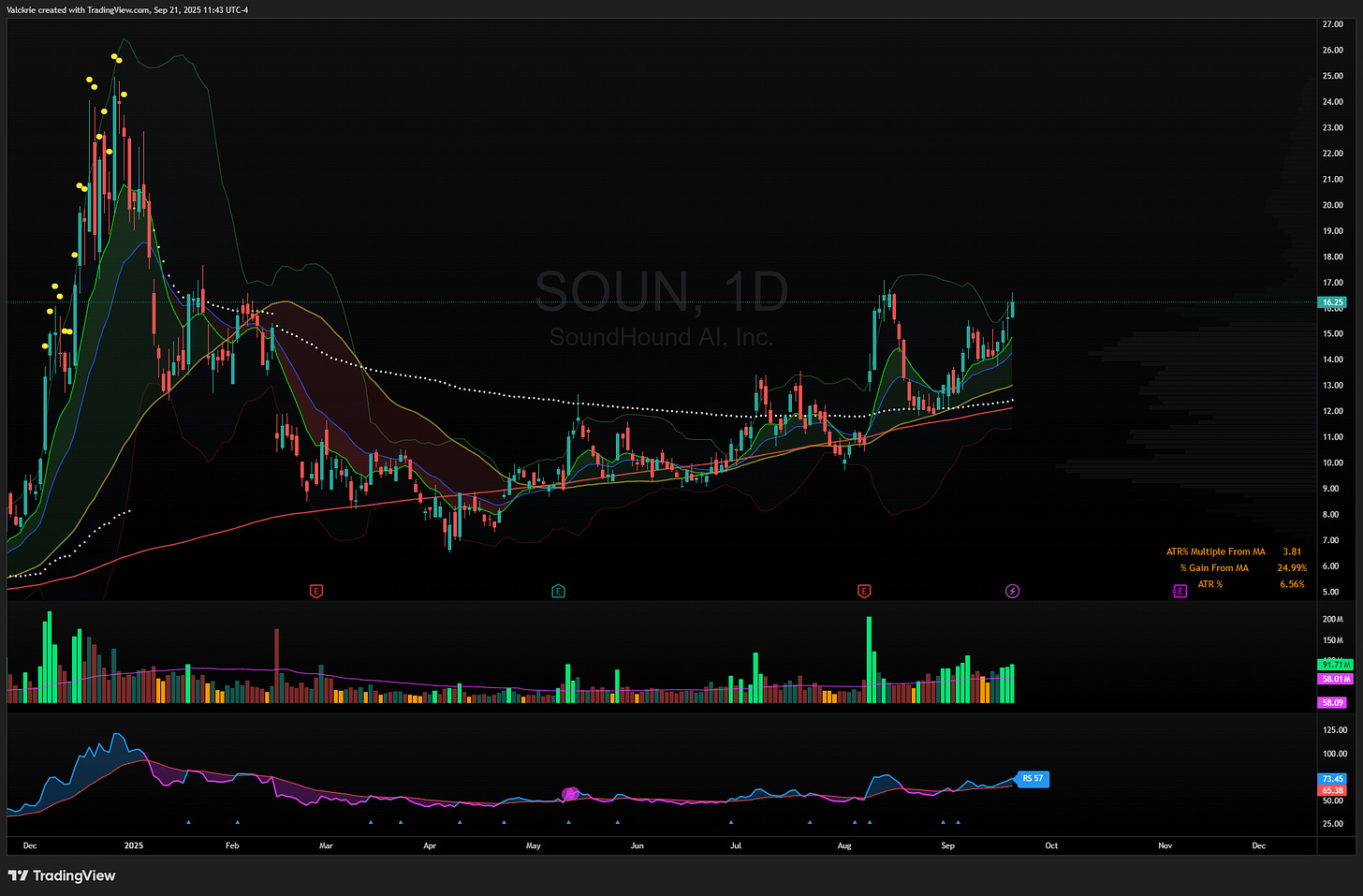Click the green 91.71M volume label
Viewport: 1363px width, 896px height.
1334,664
